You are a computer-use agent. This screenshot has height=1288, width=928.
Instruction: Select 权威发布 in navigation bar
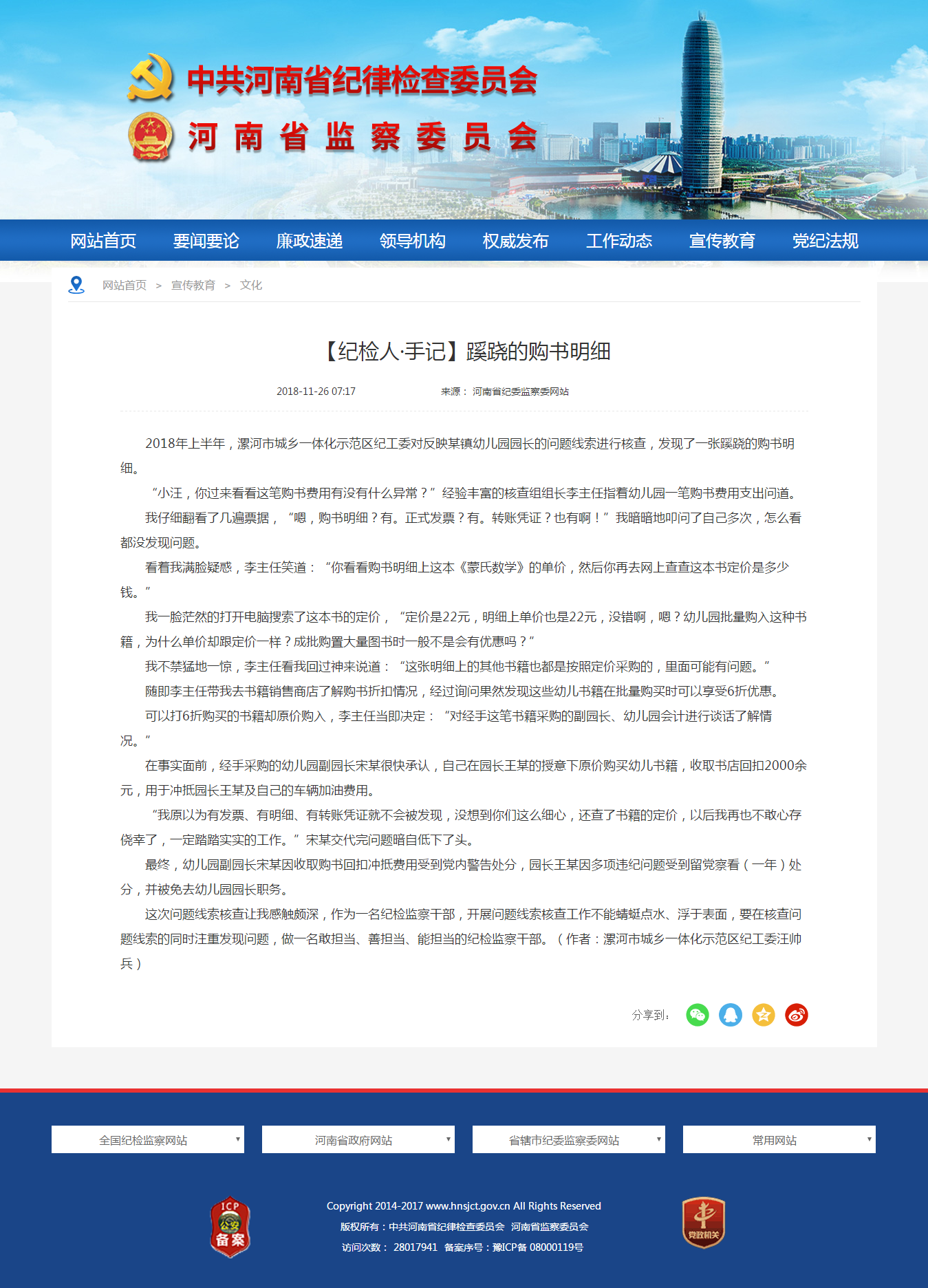click(x=516, y=241)
